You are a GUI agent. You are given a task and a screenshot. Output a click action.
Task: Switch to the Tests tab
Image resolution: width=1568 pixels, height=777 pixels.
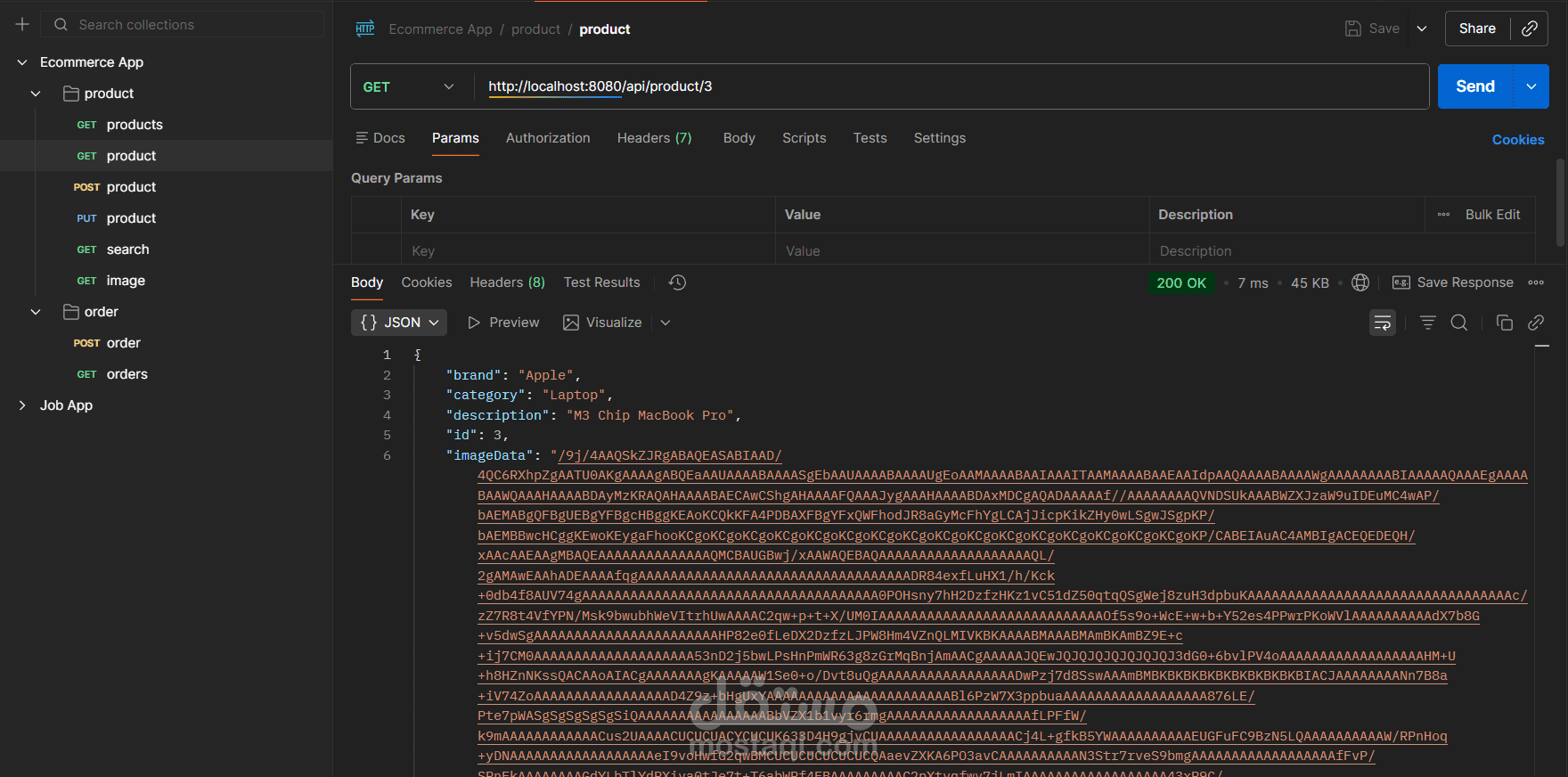[x=870, y=138]
